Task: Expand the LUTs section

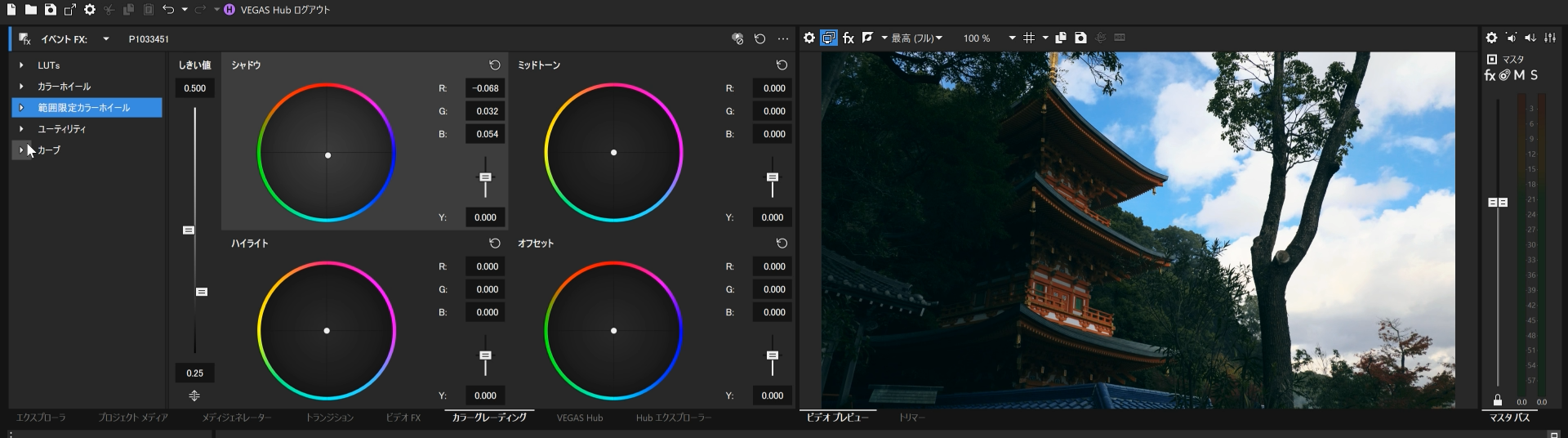Action: (x=21, y=65)
